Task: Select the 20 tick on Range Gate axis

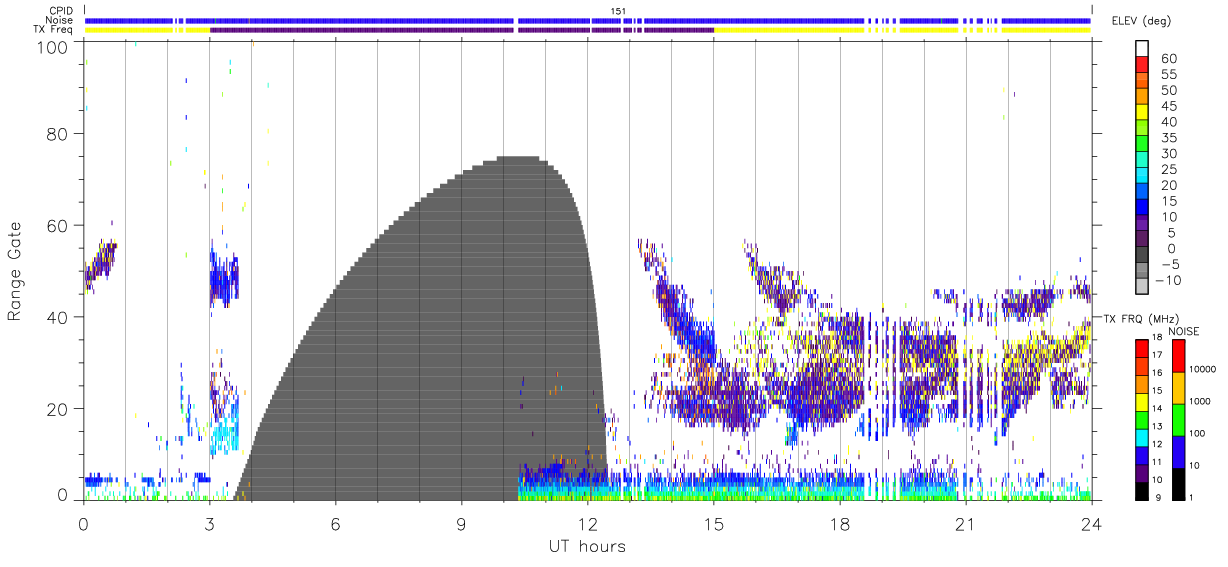Action: coord(58,408)
